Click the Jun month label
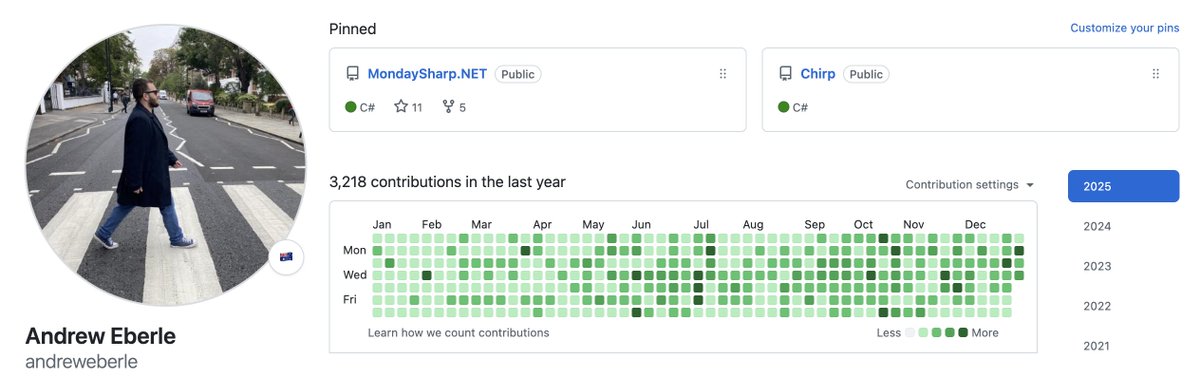1200x378 pixels. 641,224
